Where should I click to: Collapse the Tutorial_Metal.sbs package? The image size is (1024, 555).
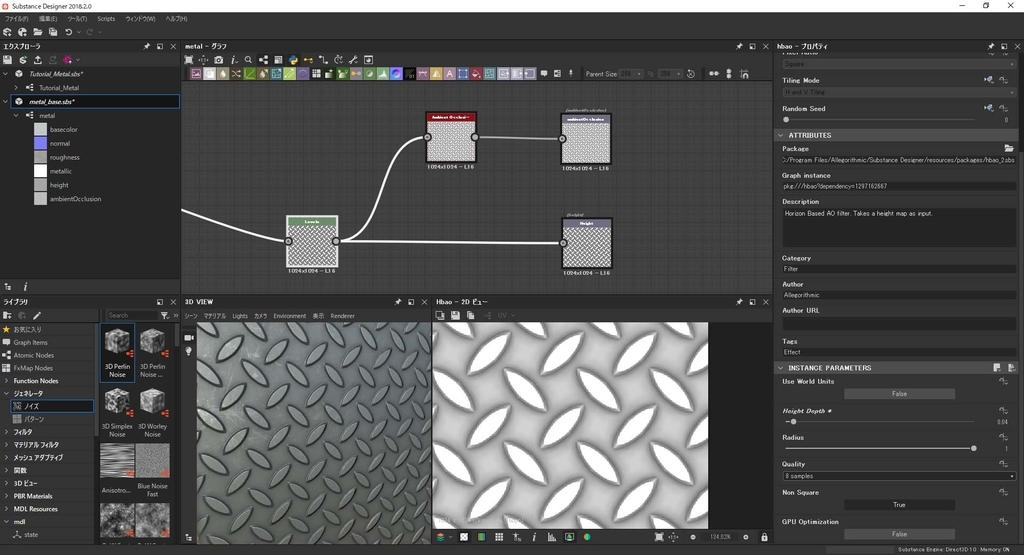click(6, 74)
